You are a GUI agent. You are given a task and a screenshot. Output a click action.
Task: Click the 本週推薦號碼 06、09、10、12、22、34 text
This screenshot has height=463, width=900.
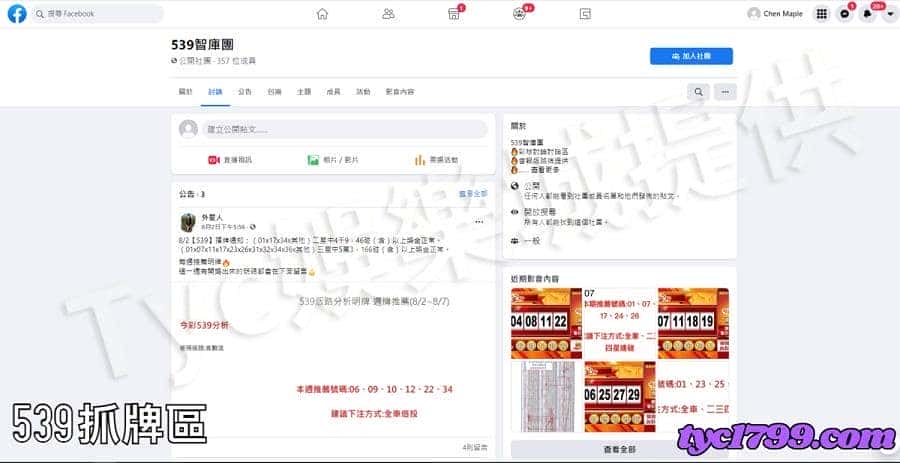click(x=374, y=390)
